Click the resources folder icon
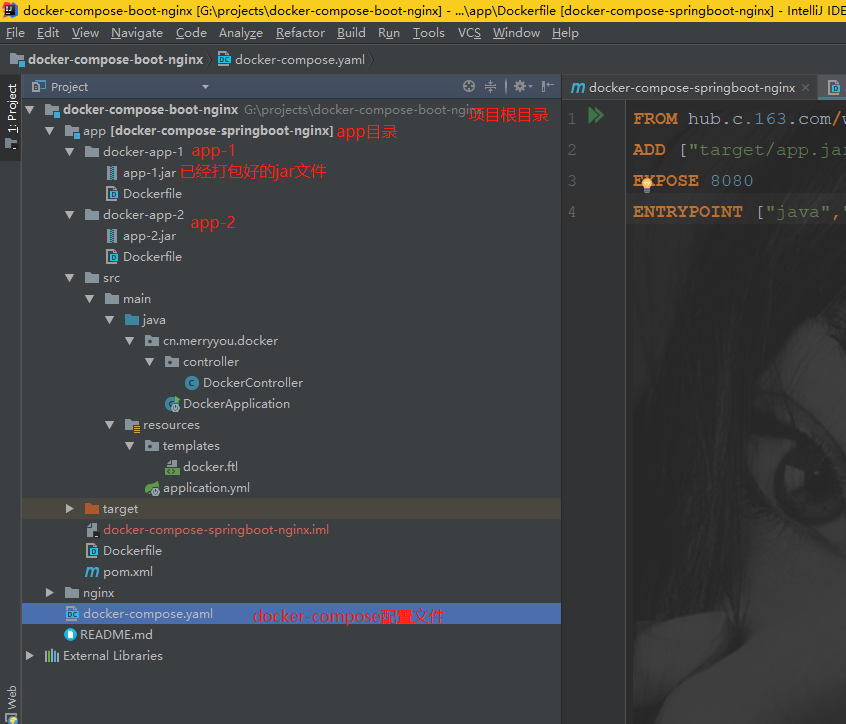 point(132,425)
